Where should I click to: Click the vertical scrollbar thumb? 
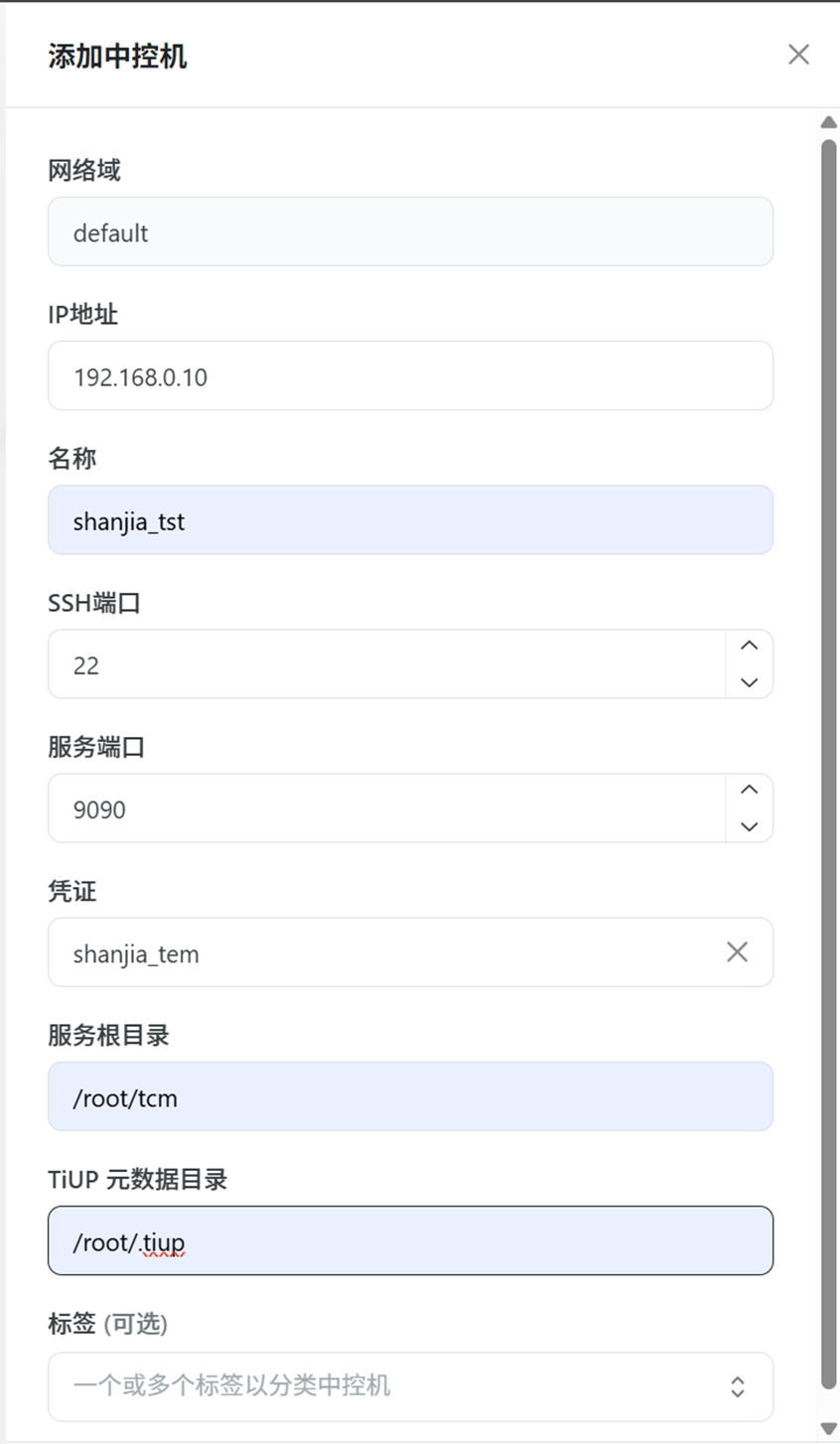[x=829, y=695]
